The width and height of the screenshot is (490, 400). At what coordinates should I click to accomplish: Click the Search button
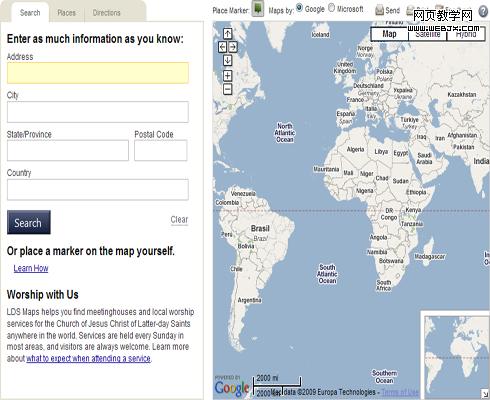(x=29, y=222)
